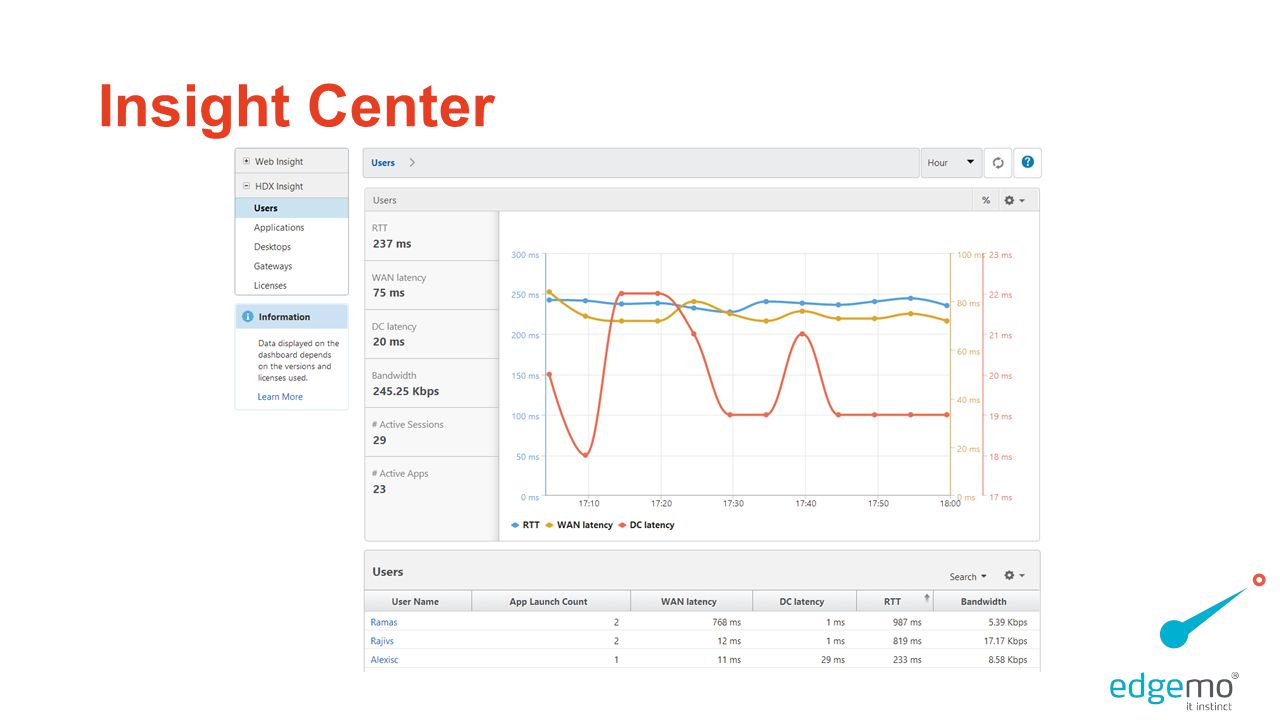Open the blue help question mark icon
Image resolution: width=1280 pixels, height=720 pixels.
[1027, 163]
